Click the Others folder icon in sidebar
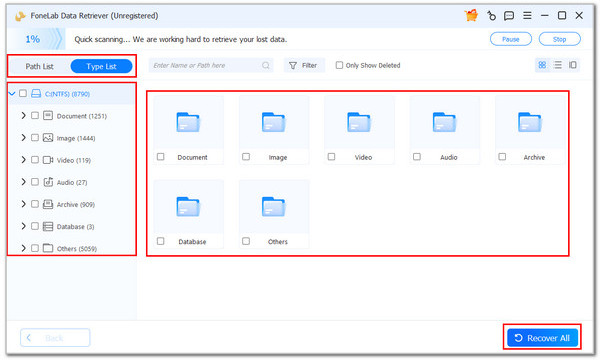This screenshot has width=600, height=360. [48, 248]
